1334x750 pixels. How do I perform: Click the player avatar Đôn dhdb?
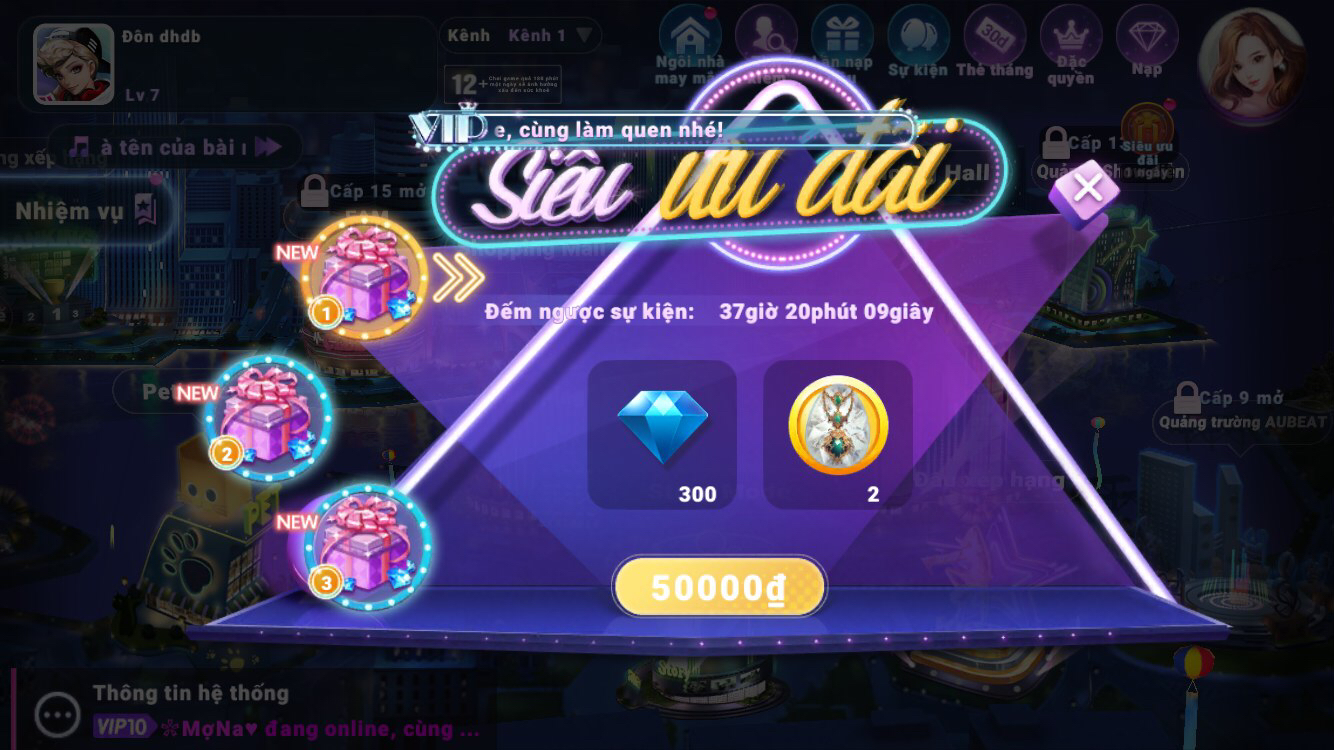[74, 64]
